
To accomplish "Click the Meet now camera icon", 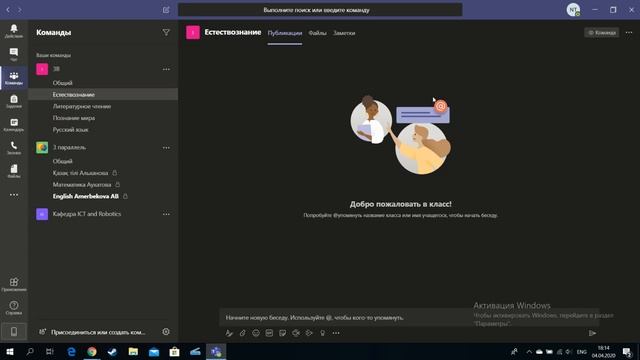I will 296,333.
